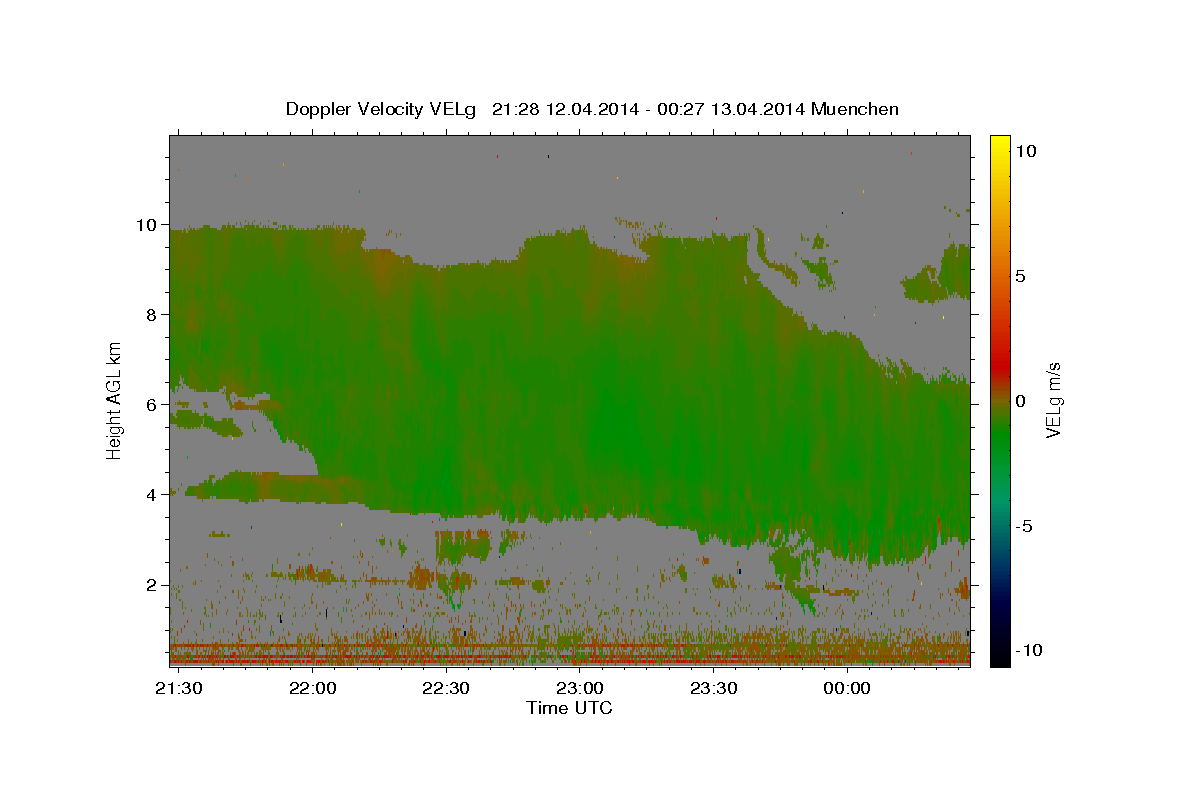
Task: Click the 'Height AGL km' axis title
Action: click(114, 399)
